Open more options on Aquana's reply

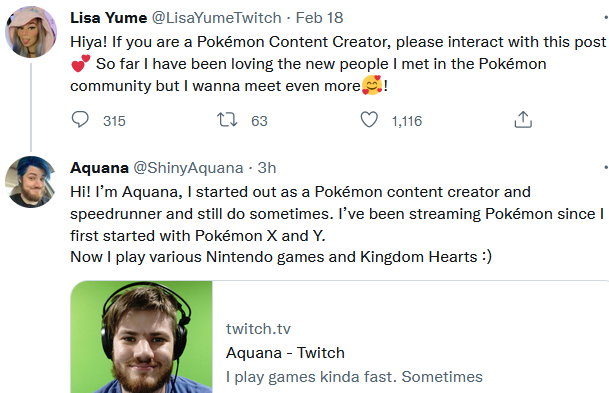coord(606,167)
